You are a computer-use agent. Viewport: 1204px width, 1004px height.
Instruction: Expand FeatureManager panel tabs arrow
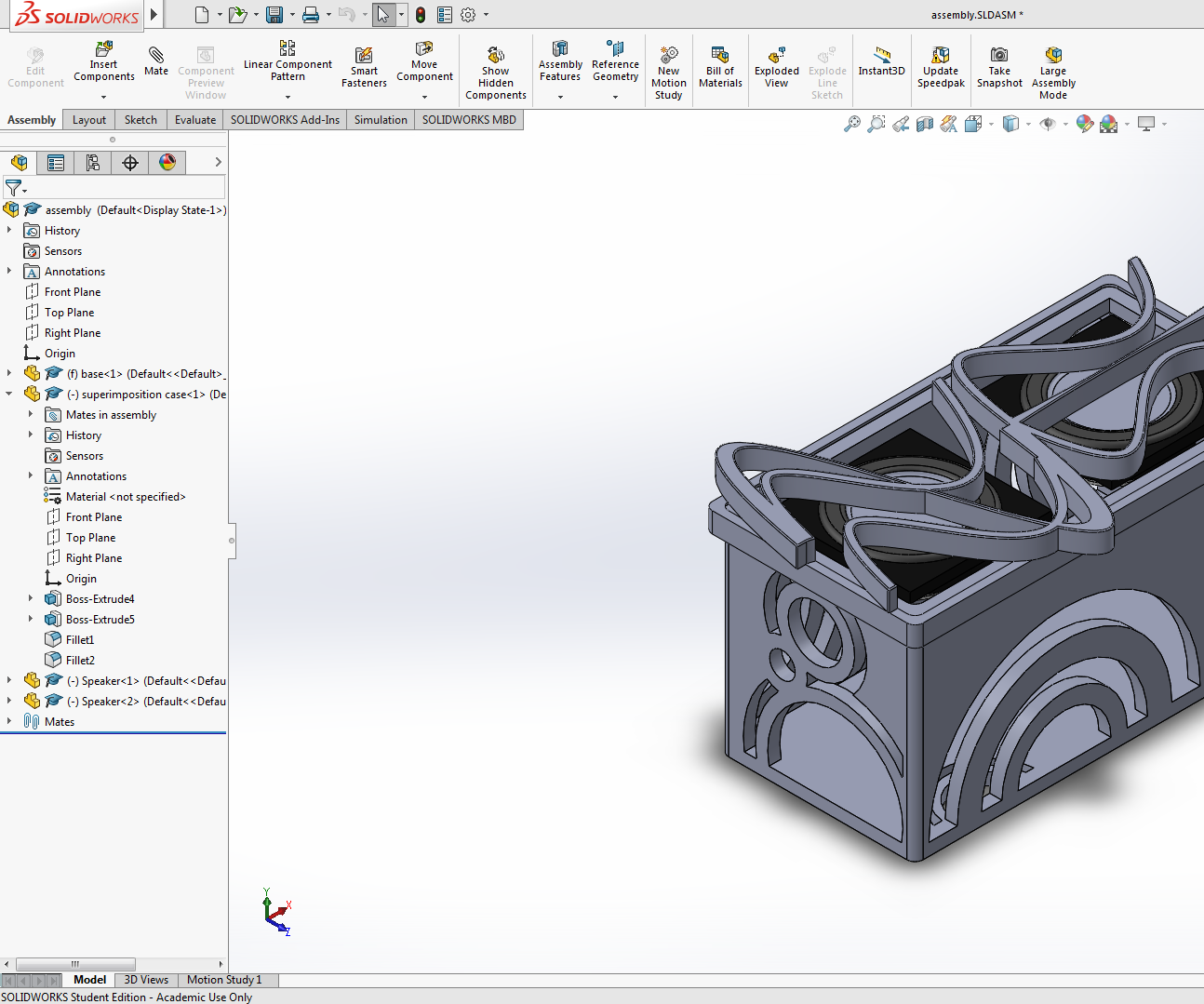coord(218,162)
